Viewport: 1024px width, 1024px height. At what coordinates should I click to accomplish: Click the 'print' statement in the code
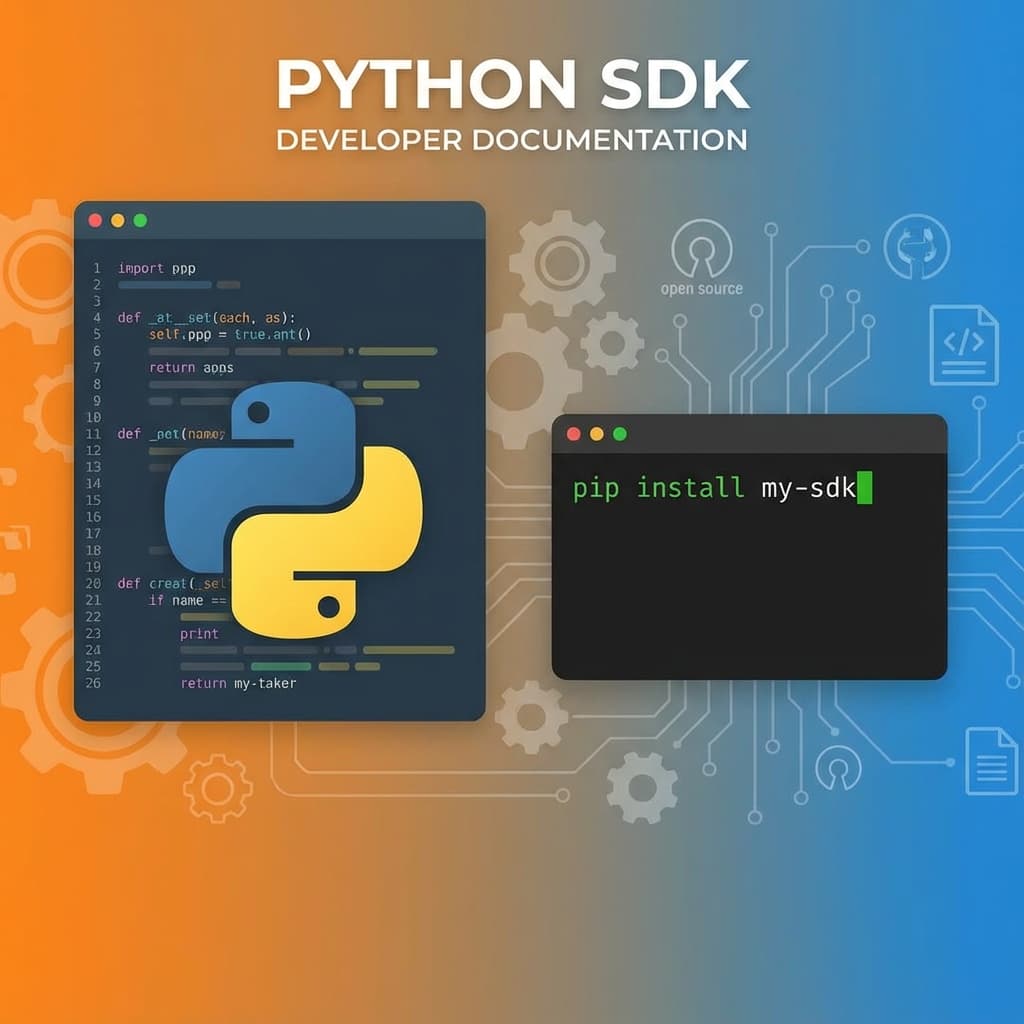[x=201, y=634]
